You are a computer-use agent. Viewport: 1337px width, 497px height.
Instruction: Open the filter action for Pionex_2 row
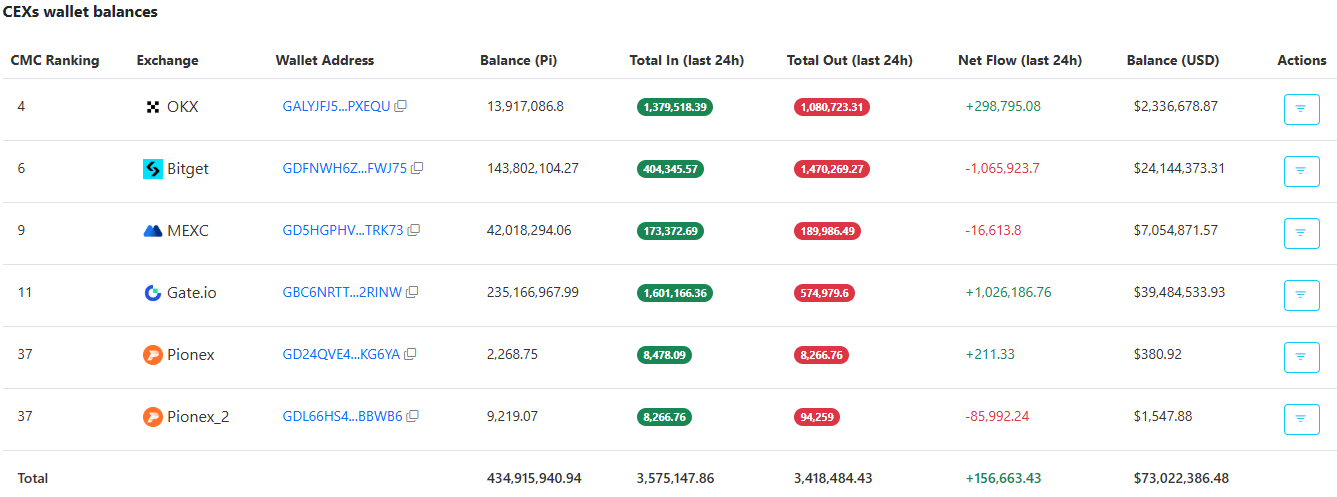coord(1301,419)
